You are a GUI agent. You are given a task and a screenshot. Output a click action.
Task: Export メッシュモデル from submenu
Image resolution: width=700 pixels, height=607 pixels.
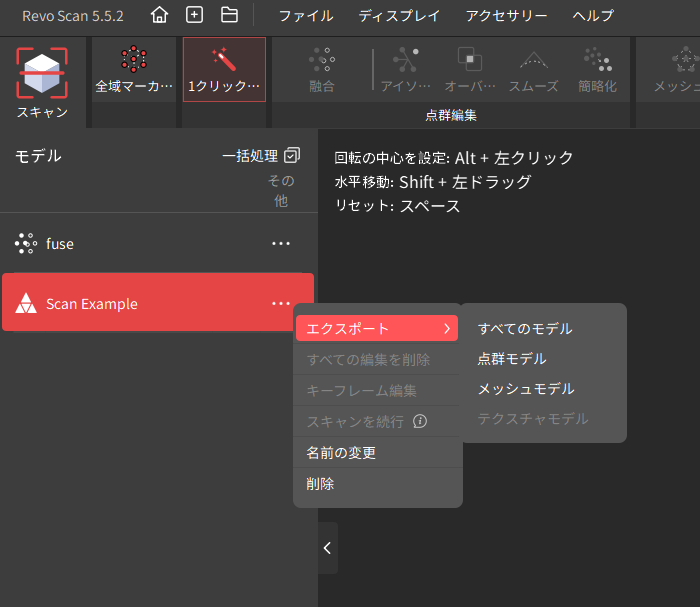coord(526,389)
